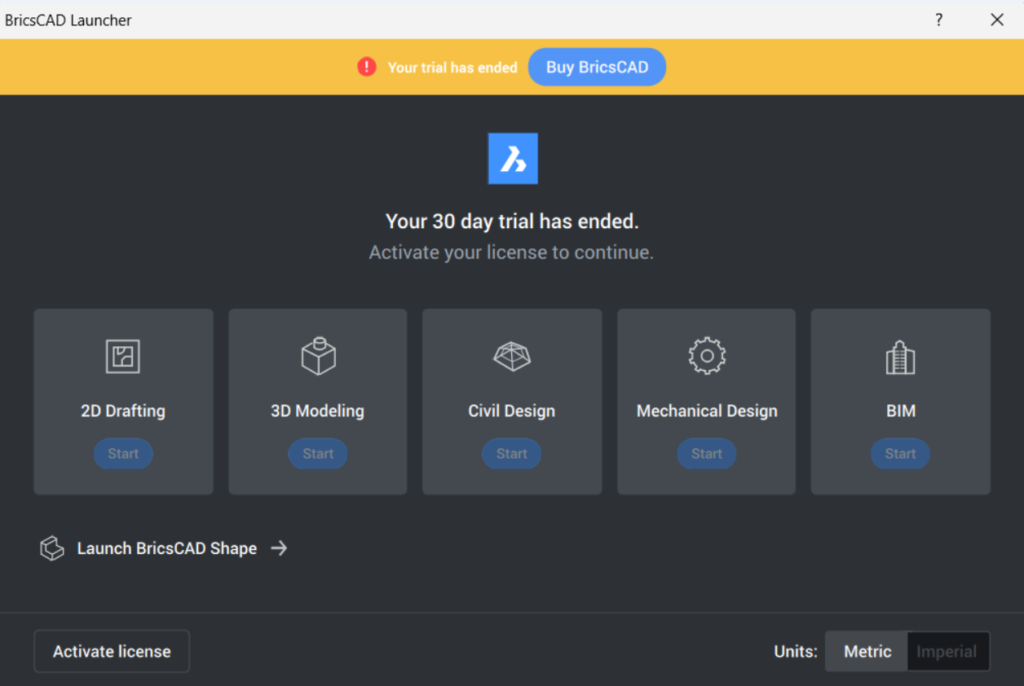The height and width of the screenshot is (686, 1024).
Task: Select the Civil Design mesh icon
Action: [512, 356]
